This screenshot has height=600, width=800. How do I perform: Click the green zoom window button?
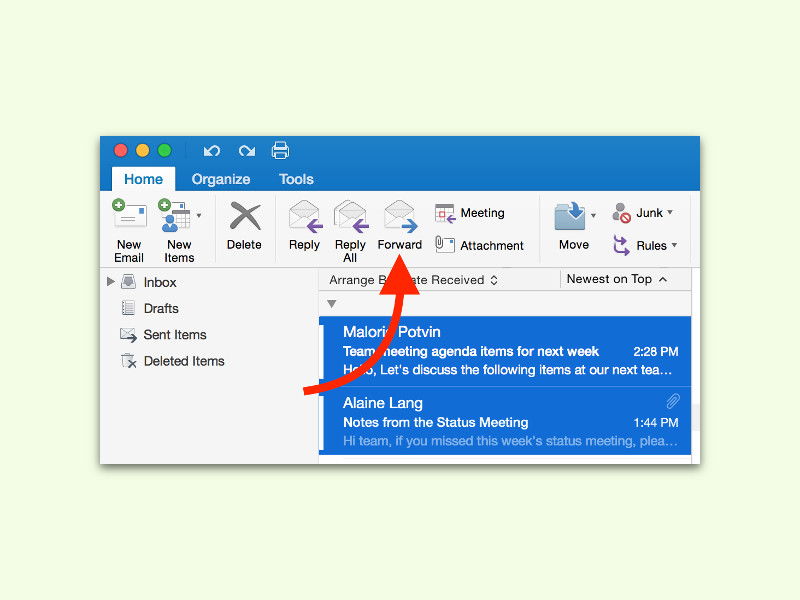[165, 151]
